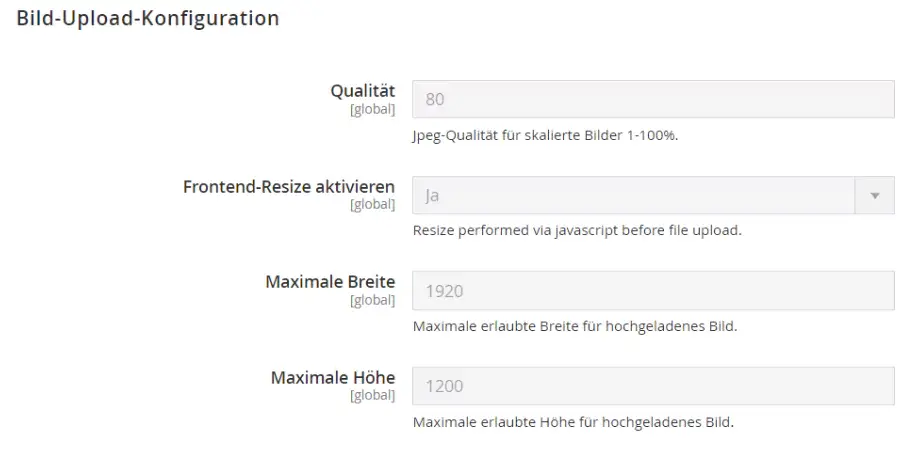Focus the Qualität input field
Screen dimensions: 910x468
[x=652, y=100]
